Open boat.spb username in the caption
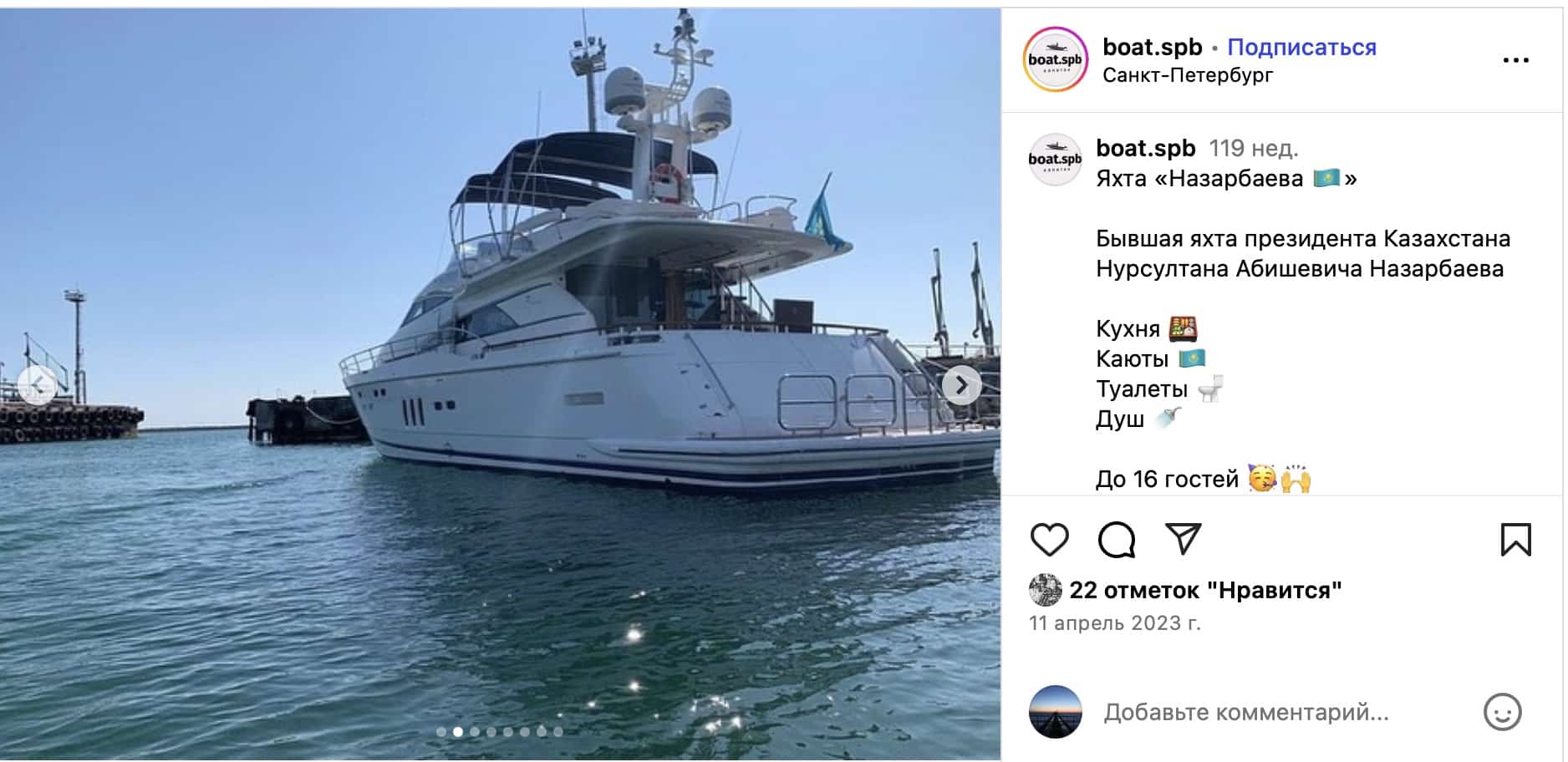1568x762 pixels. 1145,148
